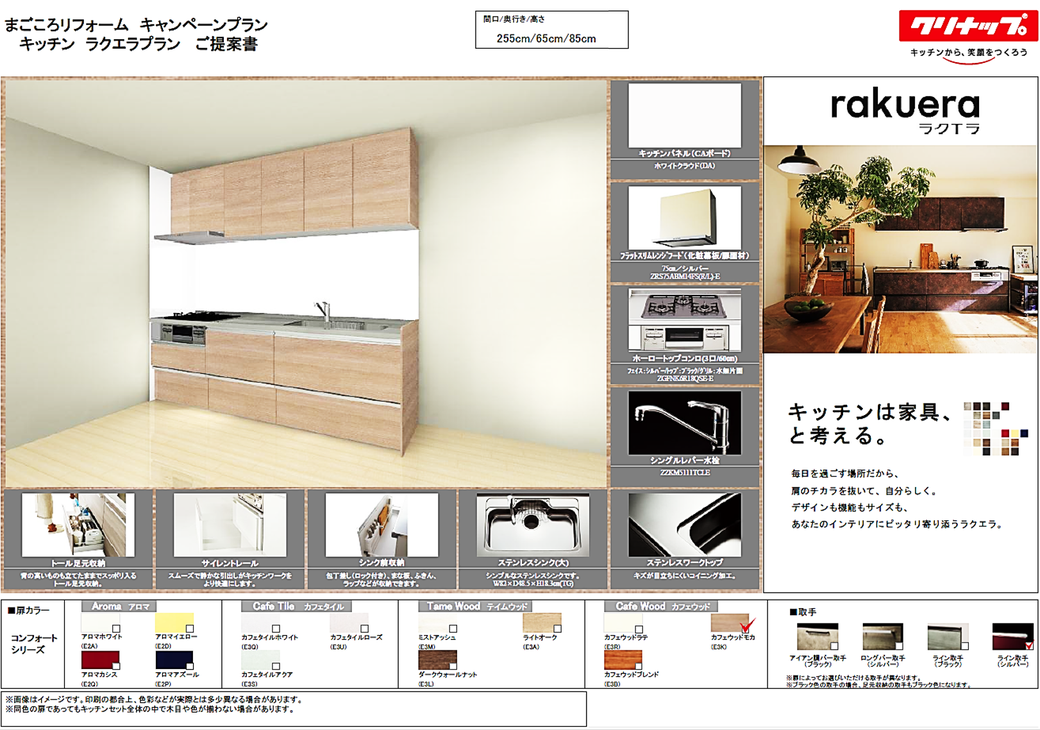The image size is (1040, 730).
Task: Click the Aroma アロマ series heading
Action: 119,606
